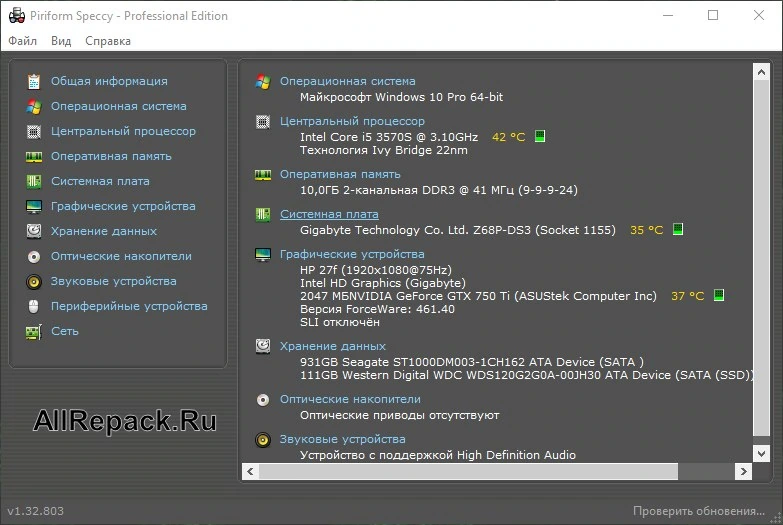The image size is (783, 525).
Task: Click the hard drive icon in the summary panel
Action: pyautogui.click(x=263, y=346)
